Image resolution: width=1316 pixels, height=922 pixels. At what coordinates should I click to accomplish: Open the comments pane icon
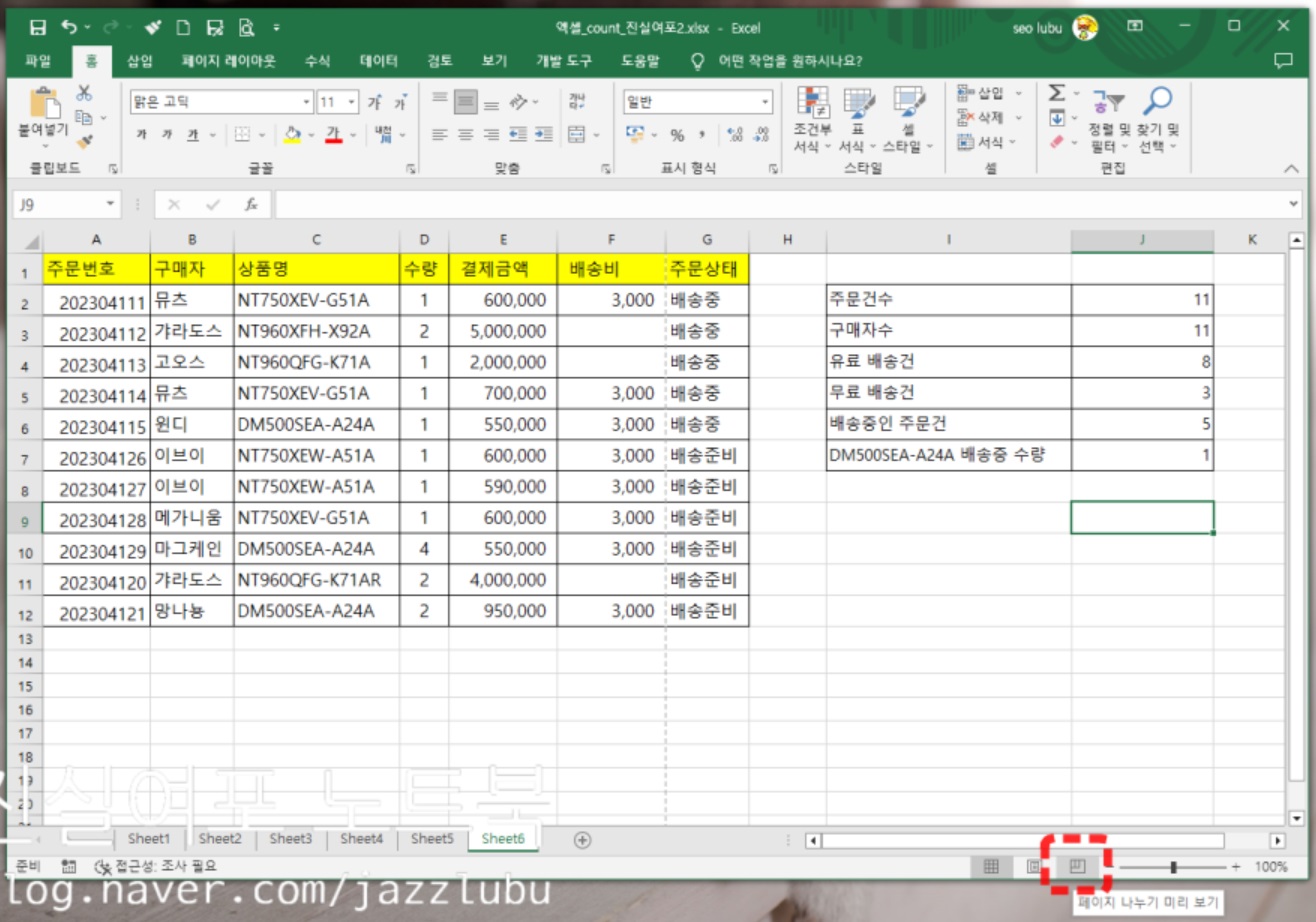(1284, 61)
